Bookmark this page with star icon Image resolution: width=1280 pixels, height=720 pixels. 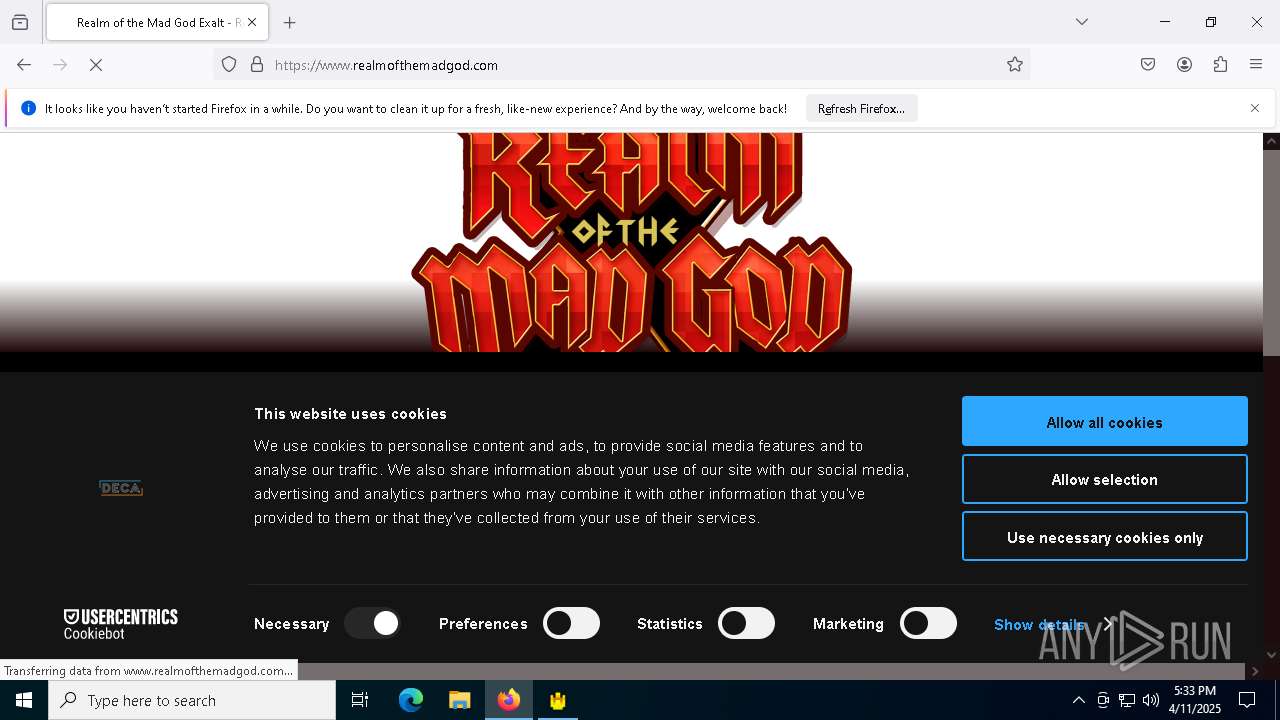click(1015, 65)
